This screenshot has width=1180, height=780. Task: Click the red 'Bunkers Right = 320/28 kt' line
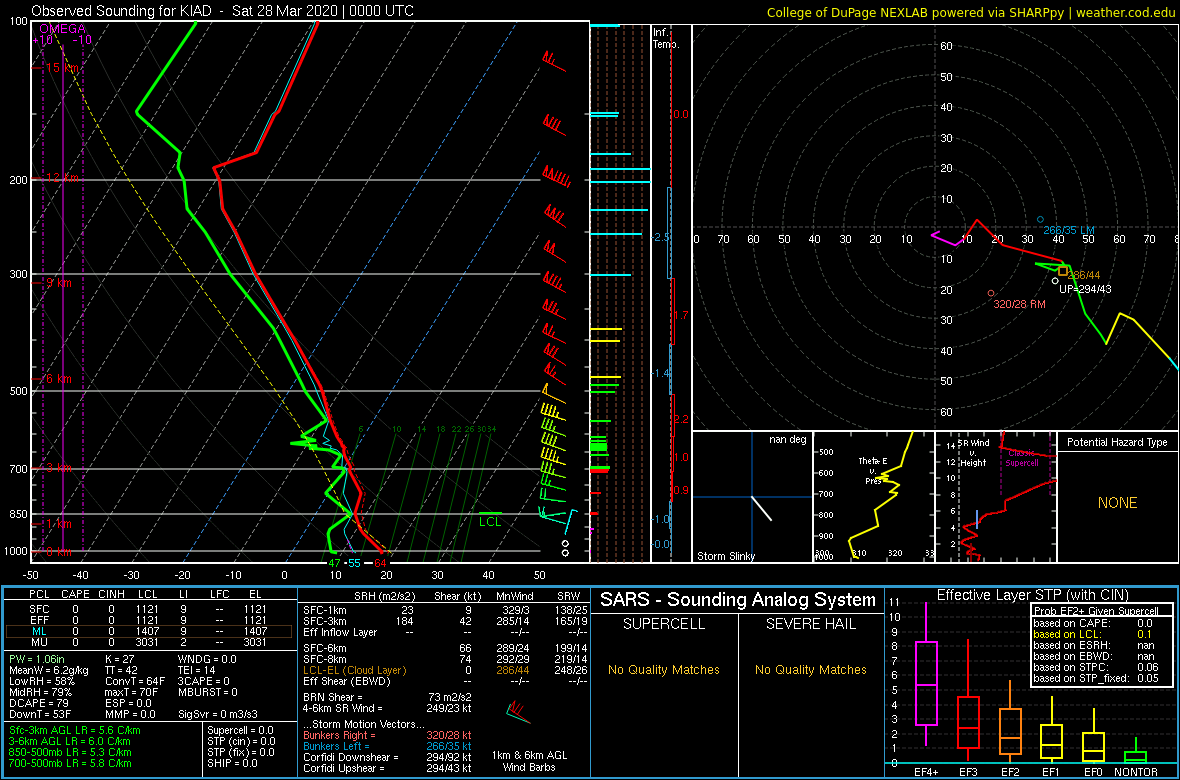[387, 734]
